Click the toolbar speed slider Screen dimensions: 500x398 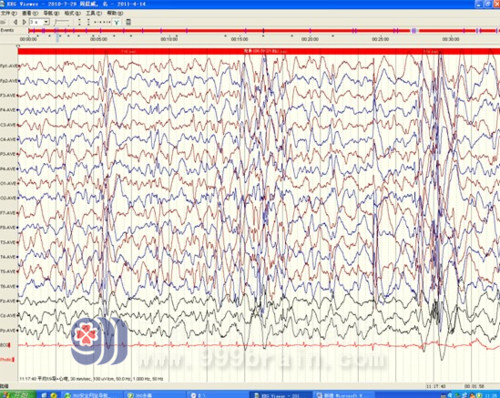[x=62, y=22]
